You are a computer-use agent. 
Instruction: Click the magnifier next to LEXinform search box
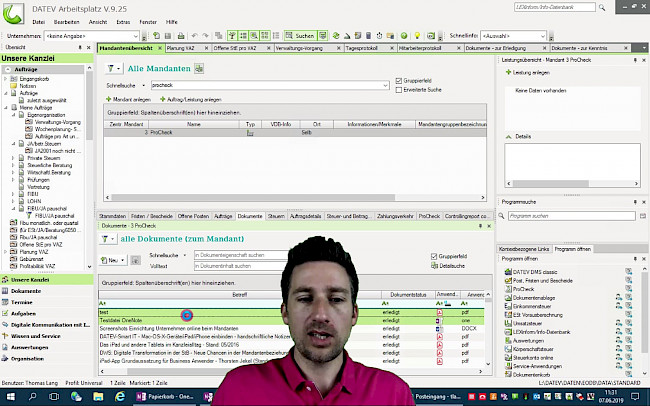[x=602, y=7]
